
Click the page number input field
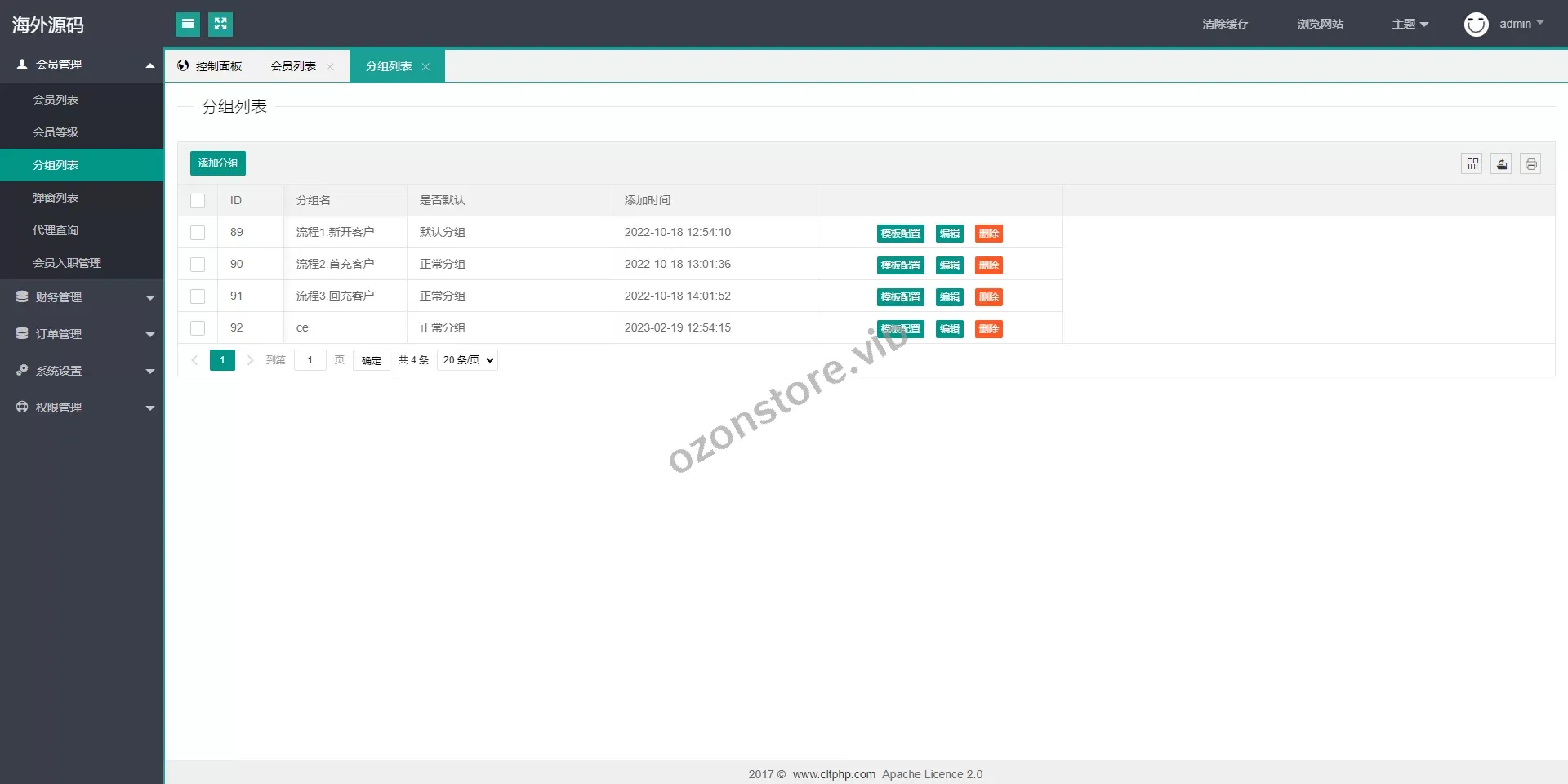point(310,360)
